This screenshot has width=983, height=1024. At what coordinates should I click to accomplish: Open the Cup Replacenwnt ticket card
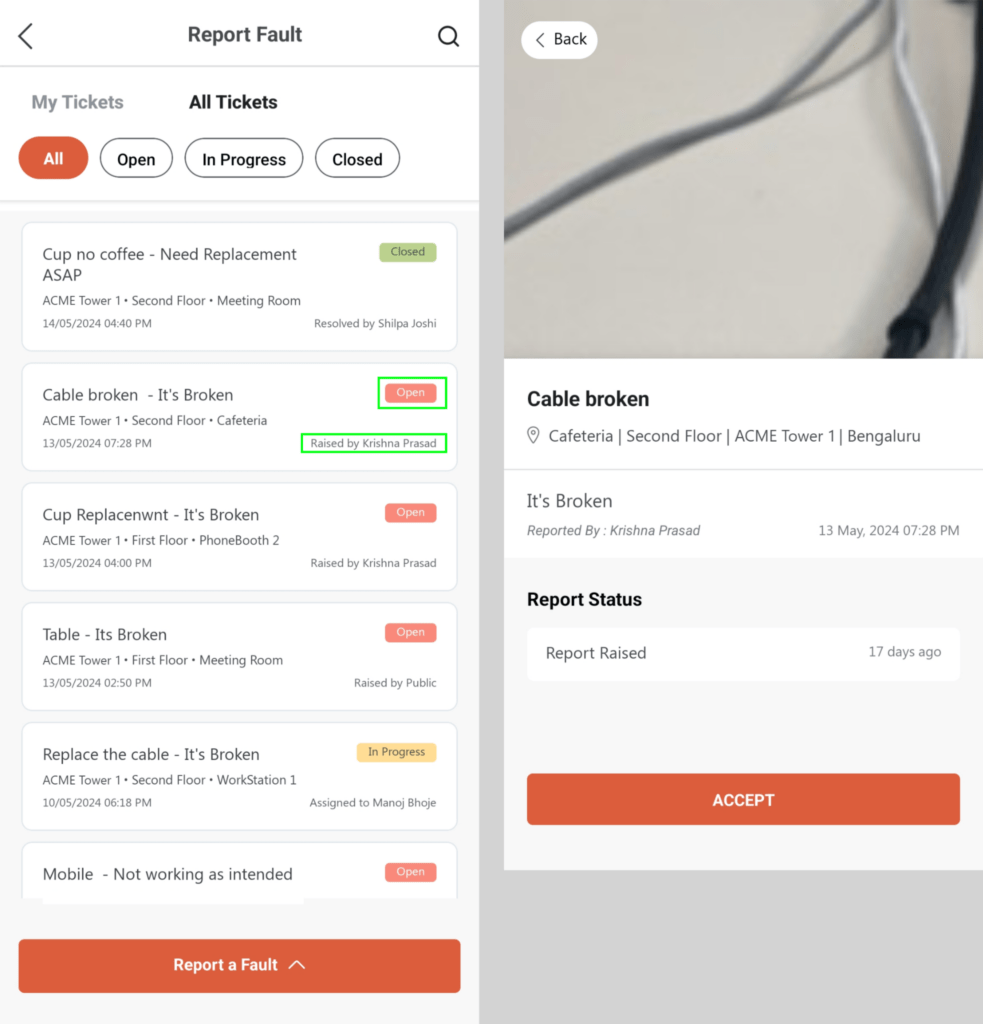coord(239,537)
